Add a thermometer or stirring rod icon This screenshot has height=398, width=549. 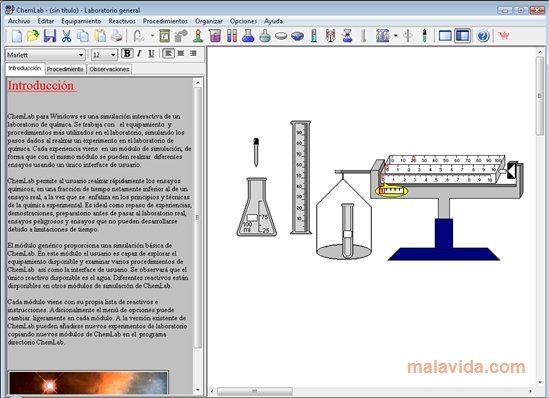pyautogui.click(x=363, y=36)
